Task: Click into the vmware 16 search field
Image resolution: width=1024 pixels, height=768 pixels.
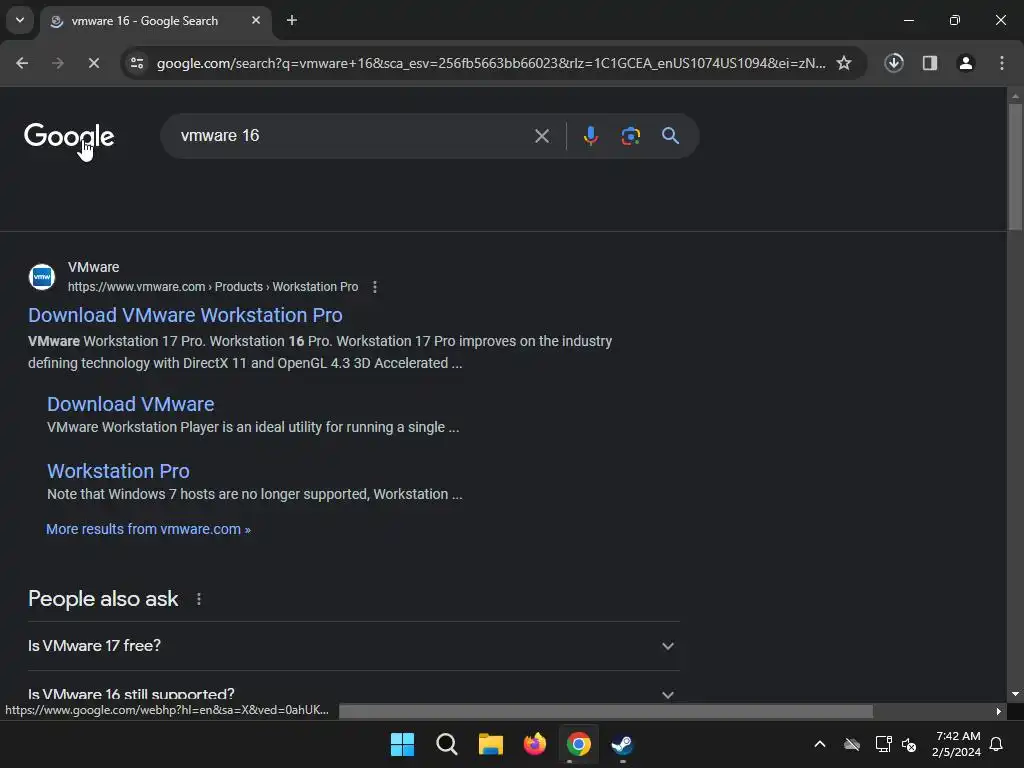Action: click(x=353, y=136)
